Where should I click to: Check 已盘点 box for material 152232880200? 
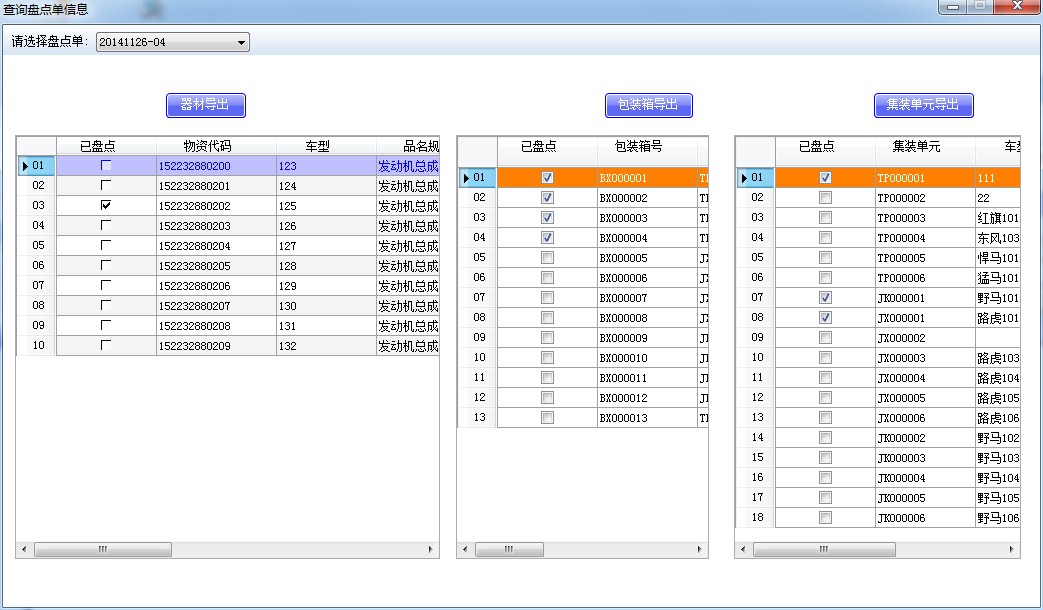click(x=106, y=165)
